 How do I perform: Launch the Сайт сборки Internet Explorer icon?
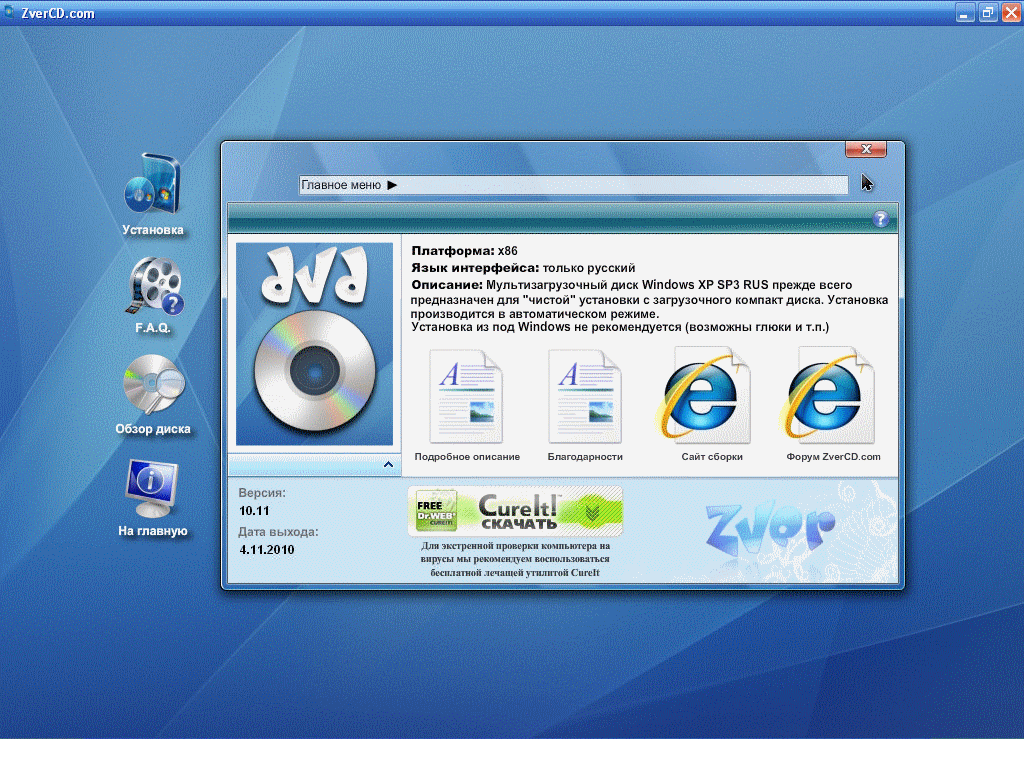click(x=711, y=397)
